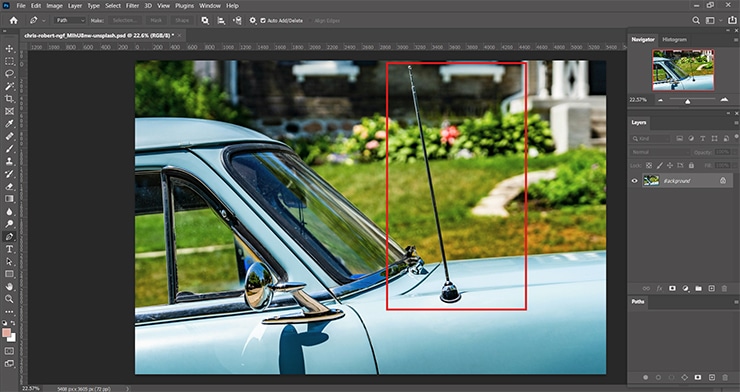Image resolution: width=740 pixels, height=392 pixels.
Task: Open Layers panel menu
Action: point(736,122)
